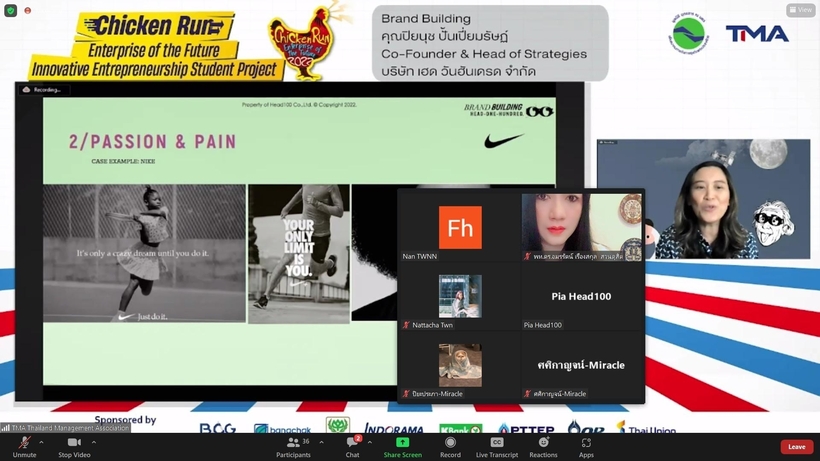Viewport: 820px width, 461px height.
Task: Click the PTTEP sponsor logo
Action: 526,429
